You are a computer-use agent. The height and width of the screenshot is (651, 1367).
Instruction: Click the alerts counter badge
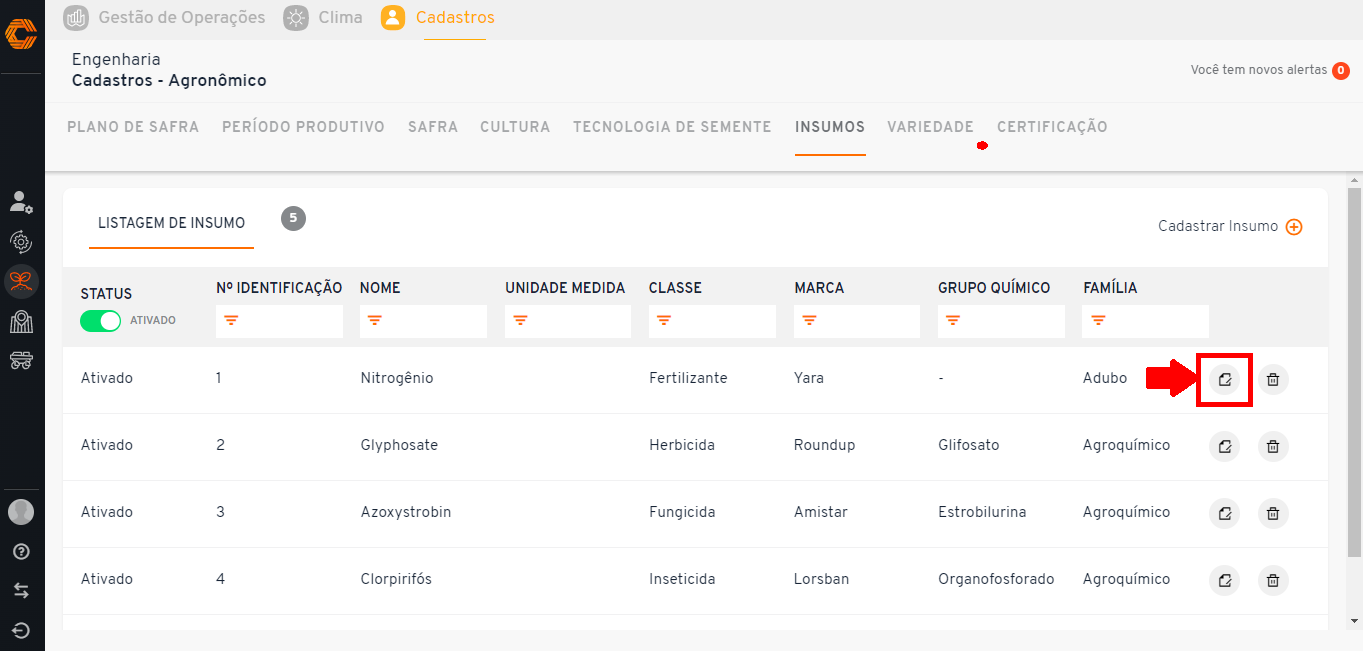(1341, 70)
